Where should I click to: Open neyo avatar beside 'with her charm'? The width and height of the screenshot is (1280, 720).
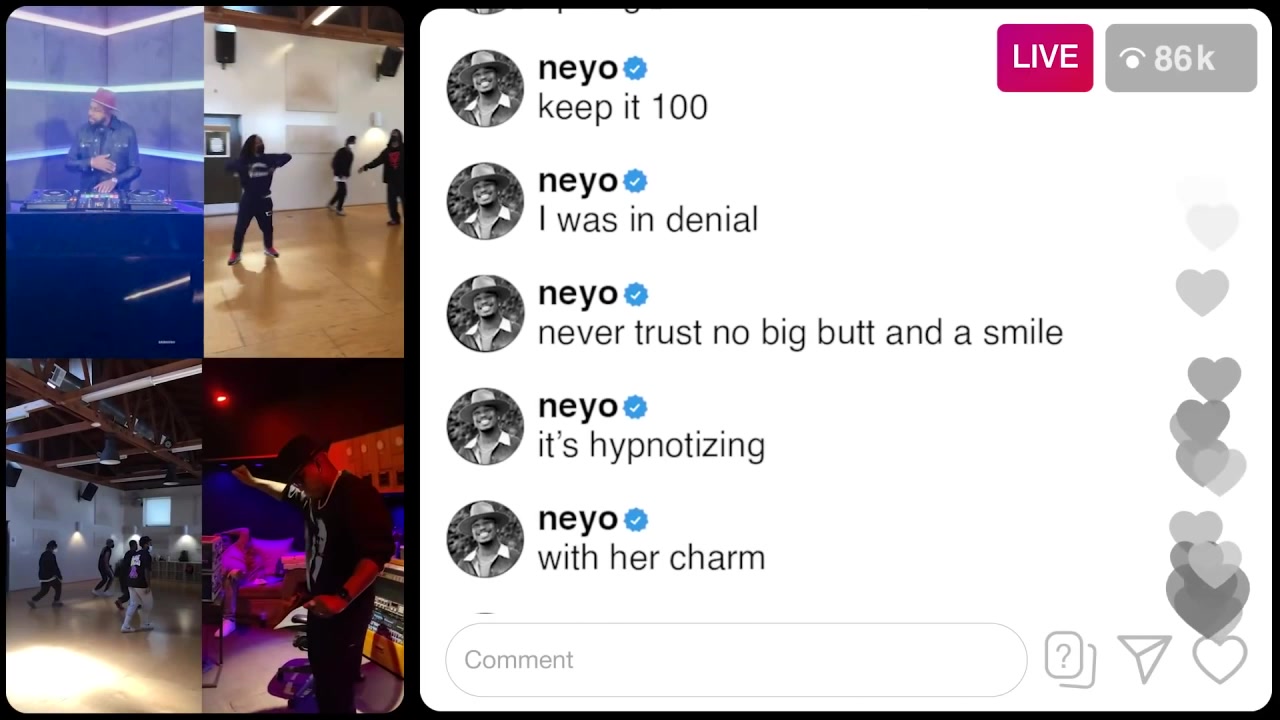485,540
